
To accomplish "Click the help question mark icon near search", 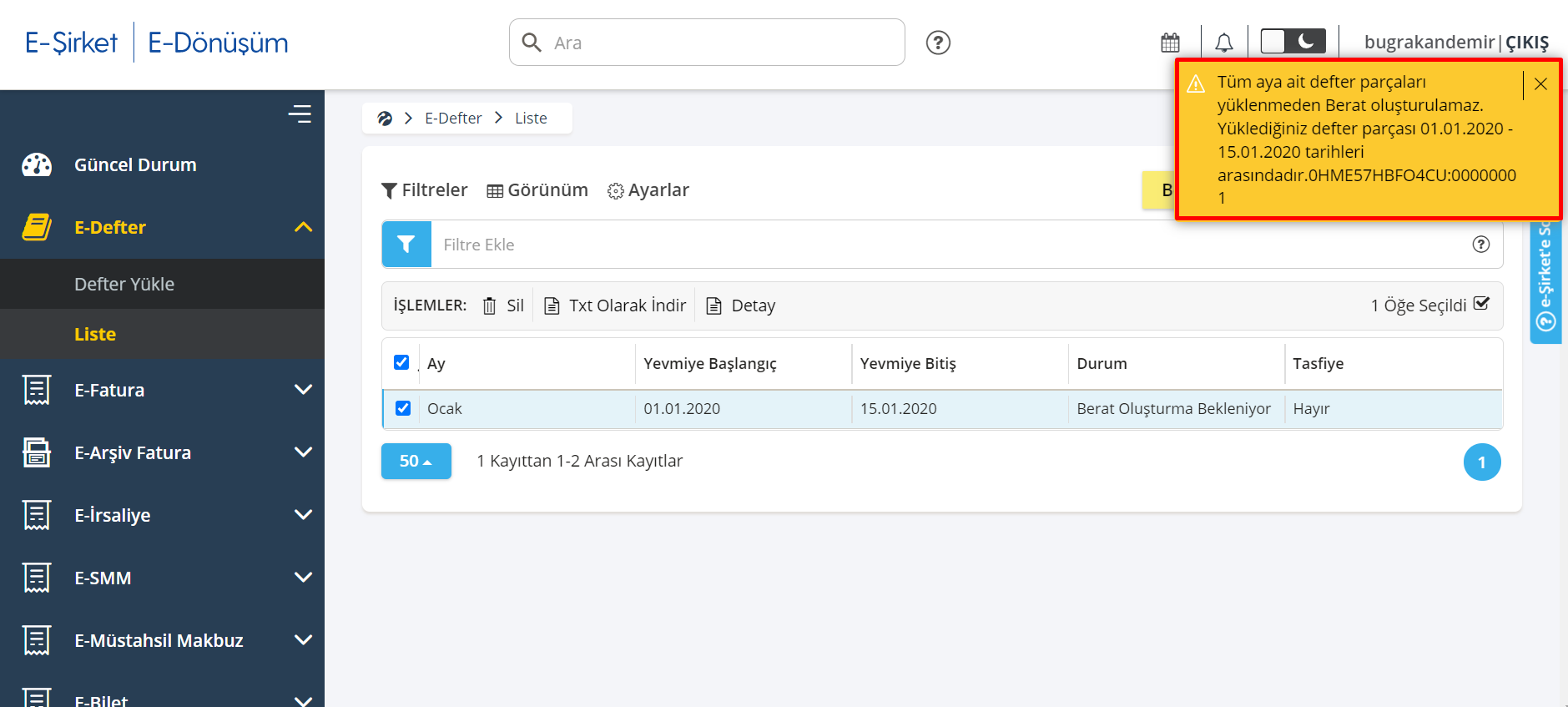I will [938, 43].
